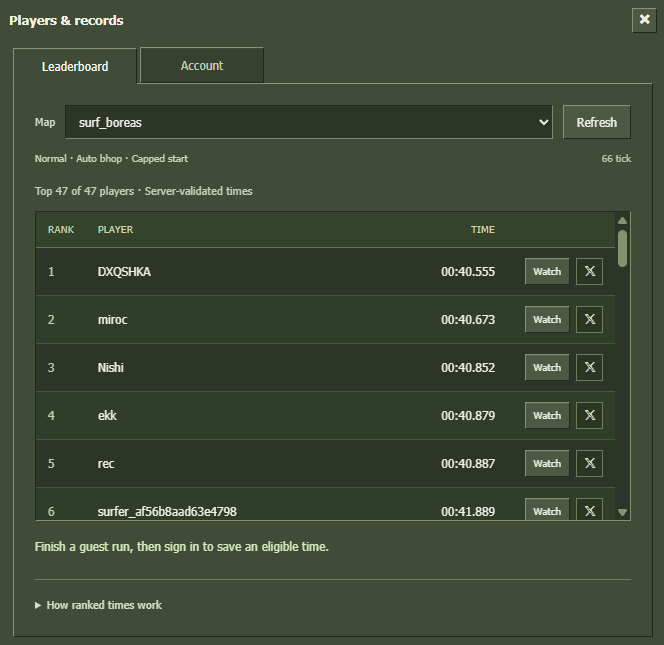
Task: Click player name rec
Action: pos(106,464)
